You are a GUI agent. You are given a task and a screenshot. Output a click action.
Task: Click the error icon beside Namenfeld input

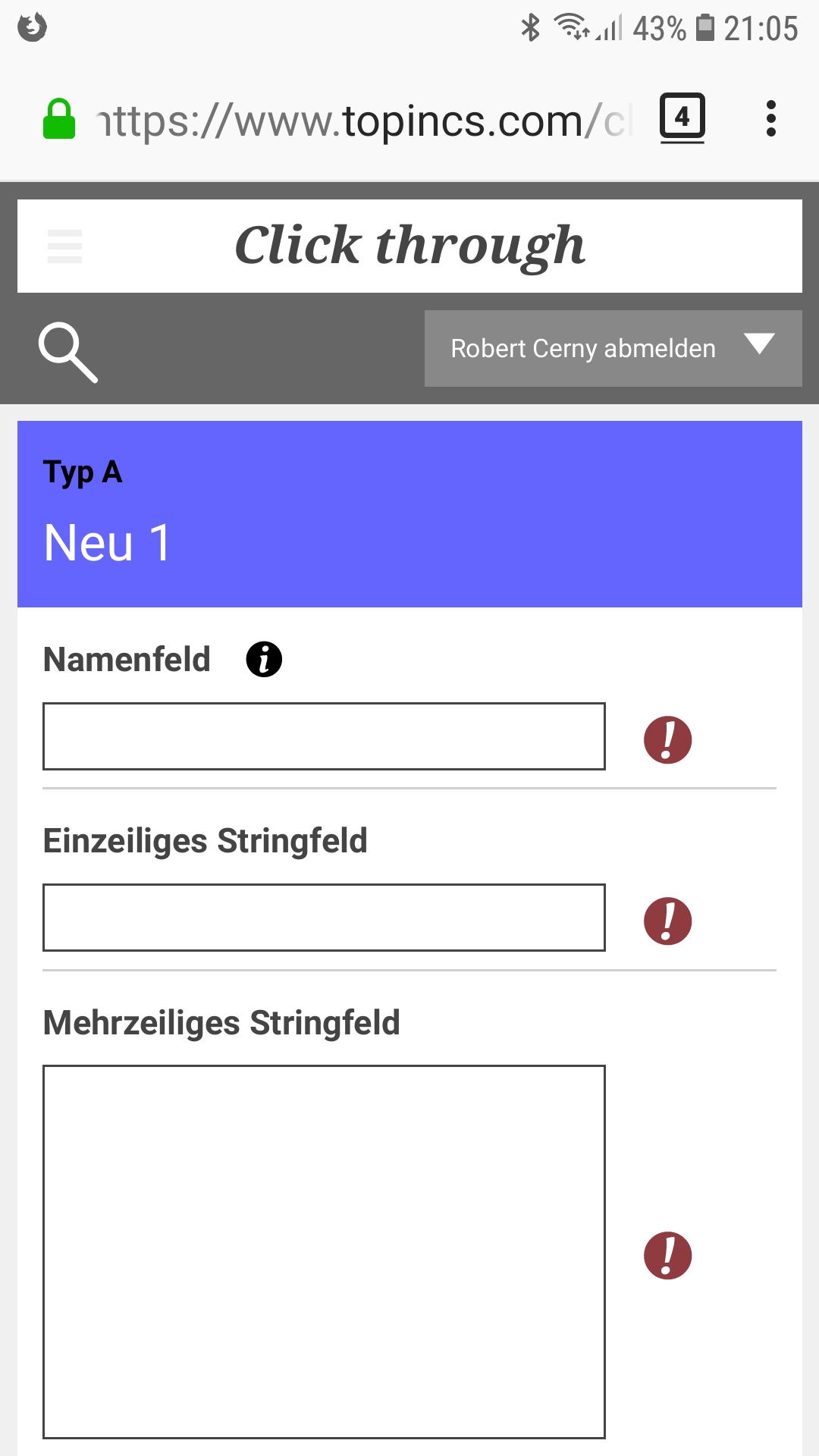tap(667, 739)
